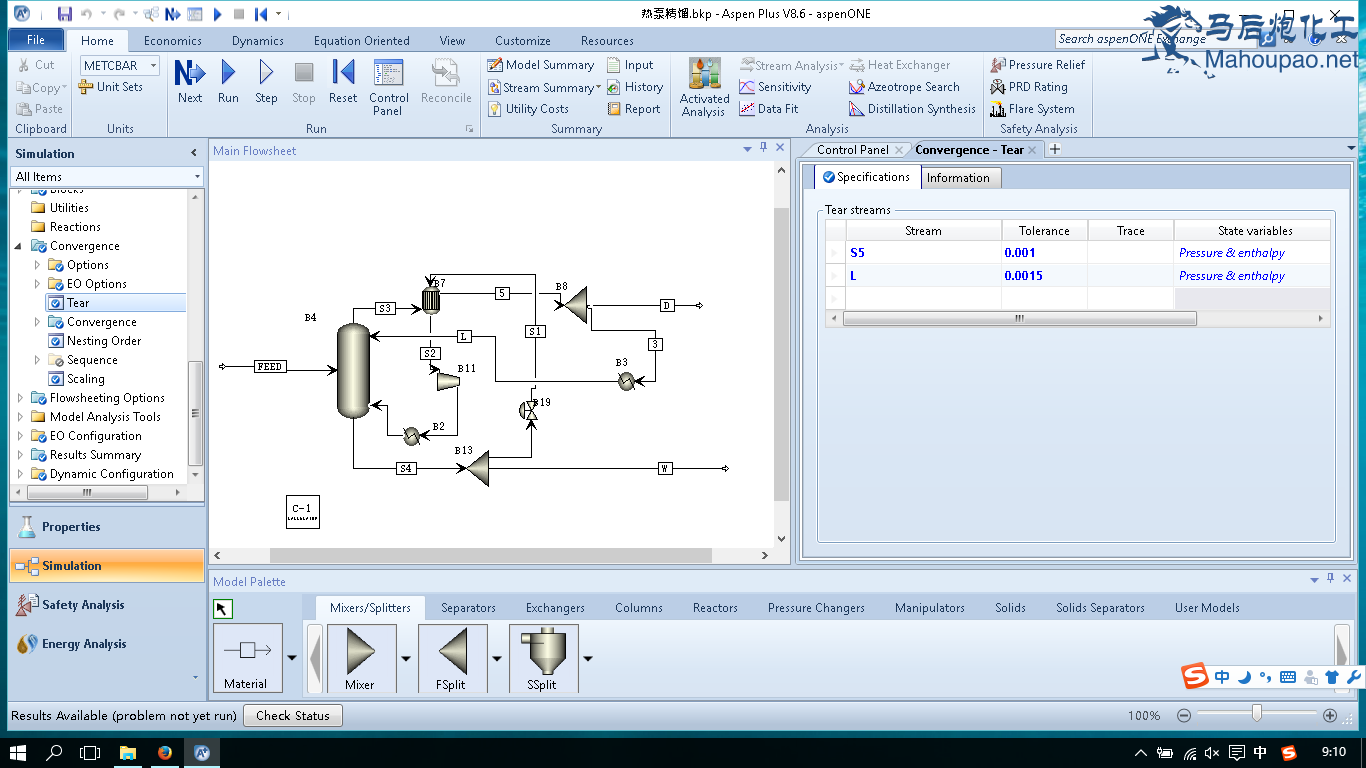Open Activated Analysis icon
Image resolution: width=1366 pixels, height=768 pixels.
click(704, 87)
